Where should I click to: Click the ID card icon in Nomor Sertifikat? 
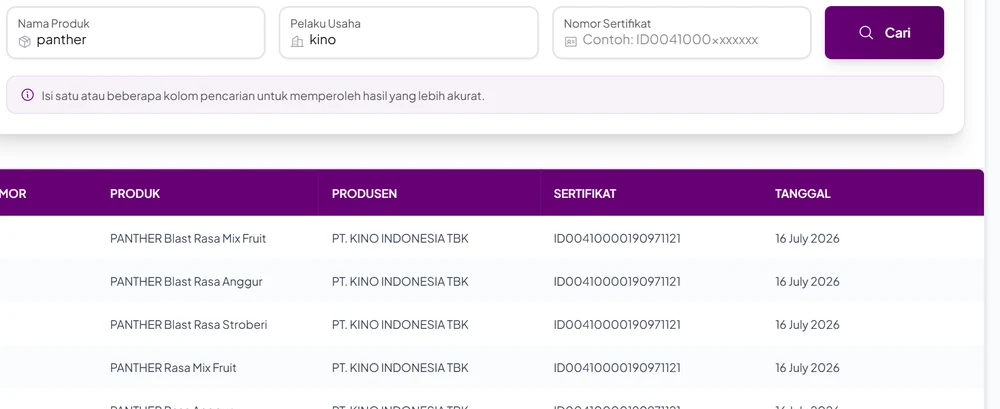tap(571, 41)
